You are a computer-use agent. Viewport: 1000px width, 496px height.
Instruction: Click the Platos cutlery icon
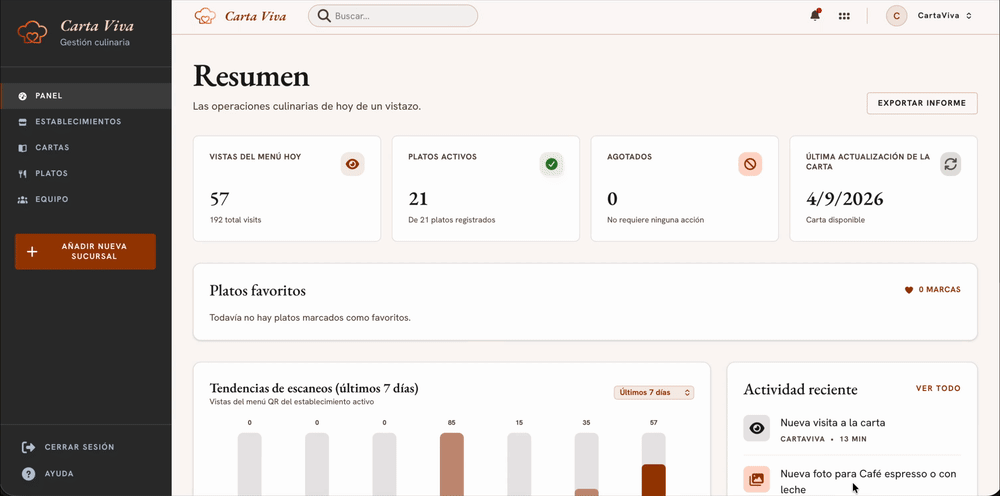[23, 173]
